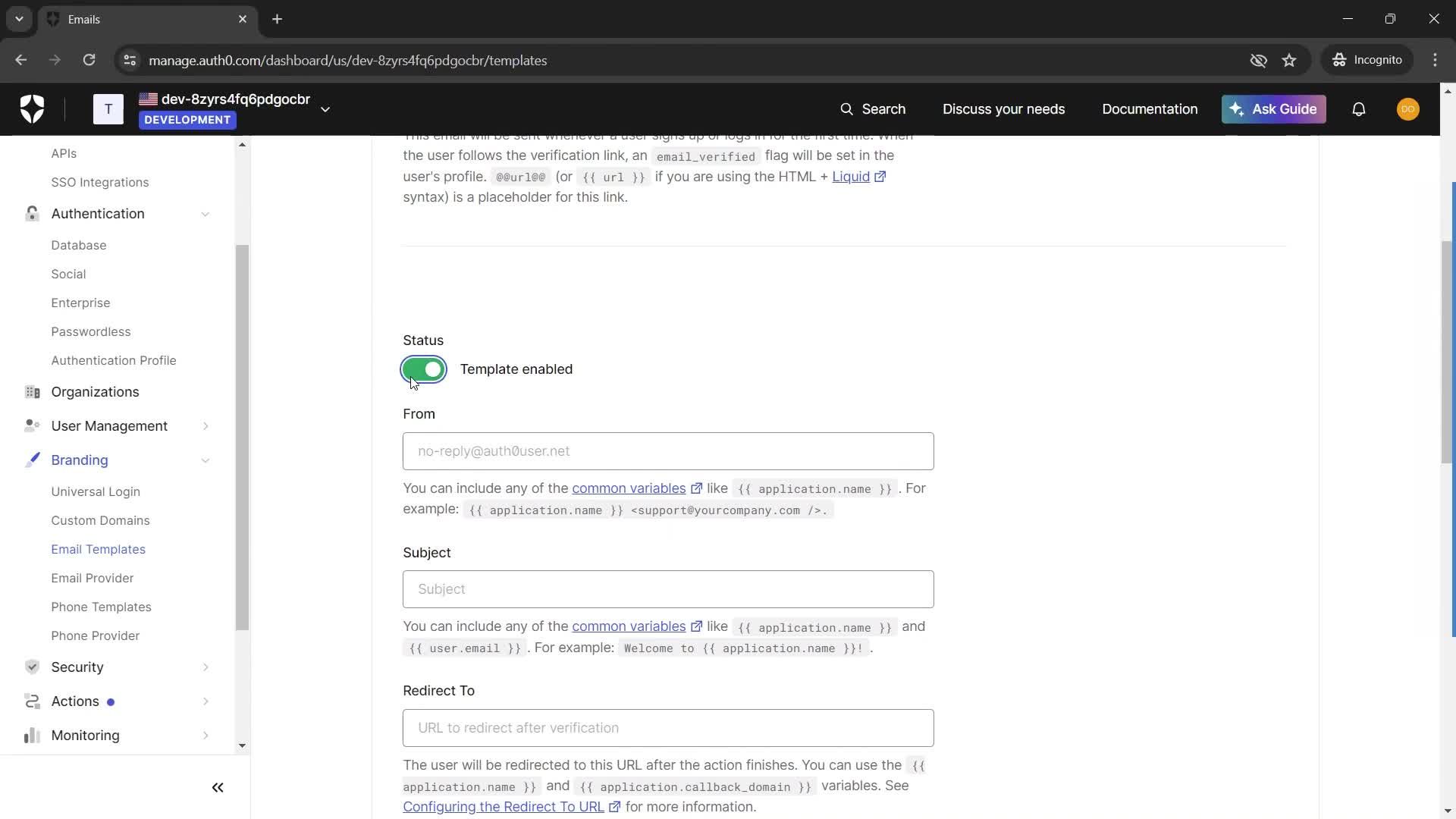View site information icon in address bar
Screen dimensions: 1456x819
tap(130, 60)
